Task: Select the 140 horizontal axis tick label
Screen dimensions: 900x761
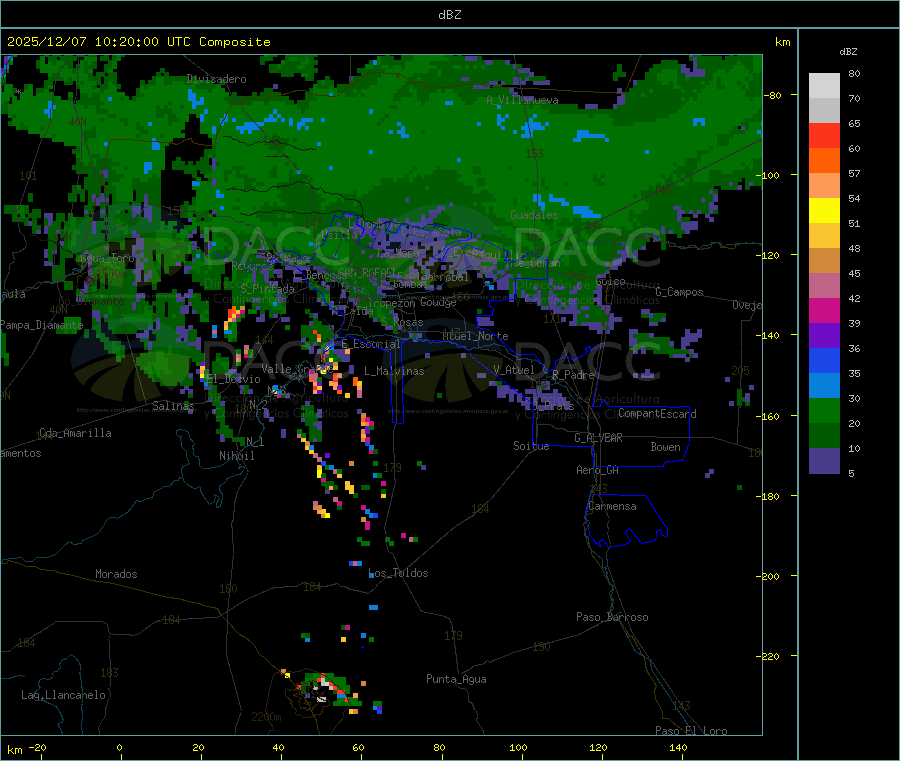Action: pyautogui.click(x=678, y=748)
